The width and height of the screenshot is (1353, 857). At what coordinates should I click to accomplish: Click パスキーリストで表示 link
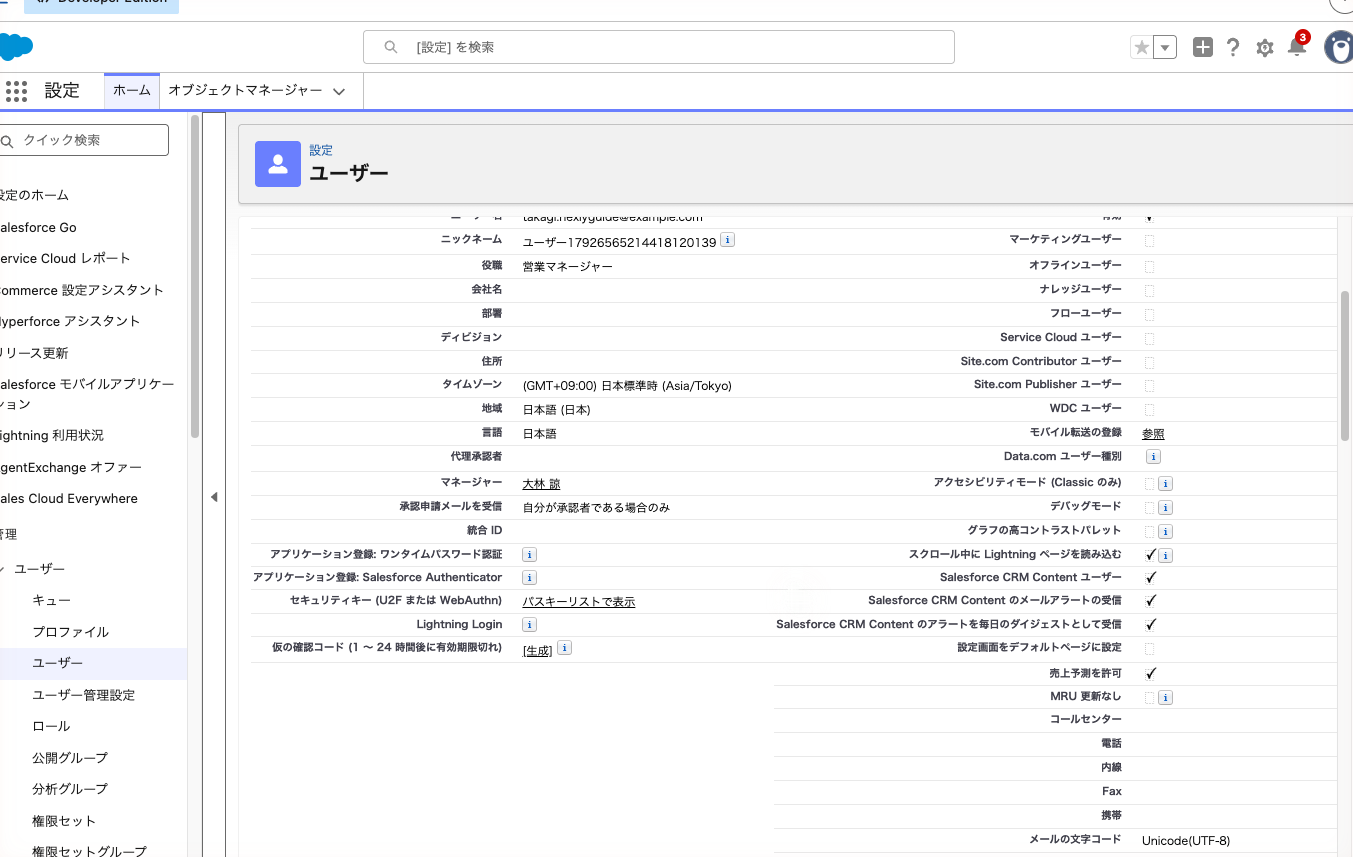click(579, 602)
